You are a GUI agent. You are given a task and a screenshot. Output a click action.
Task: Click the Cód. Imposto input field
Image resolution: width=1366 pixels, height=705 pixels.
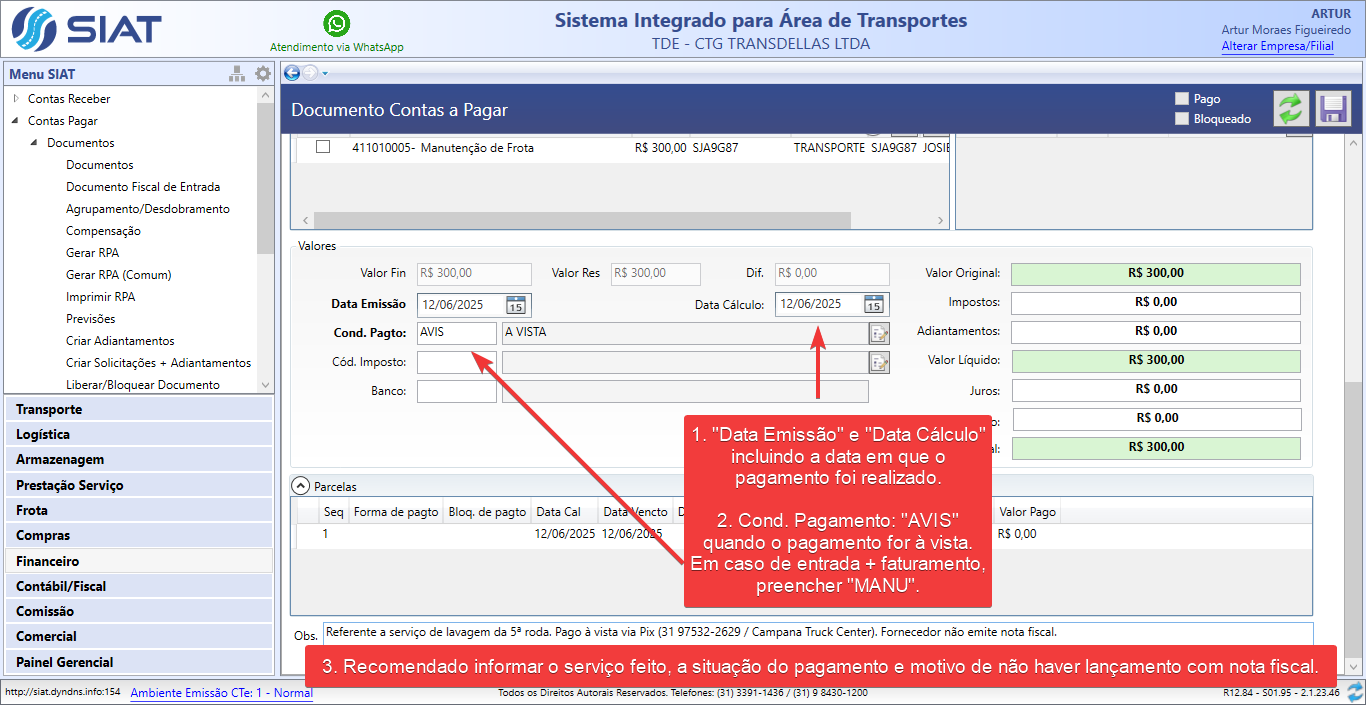(x=456, y=363)
